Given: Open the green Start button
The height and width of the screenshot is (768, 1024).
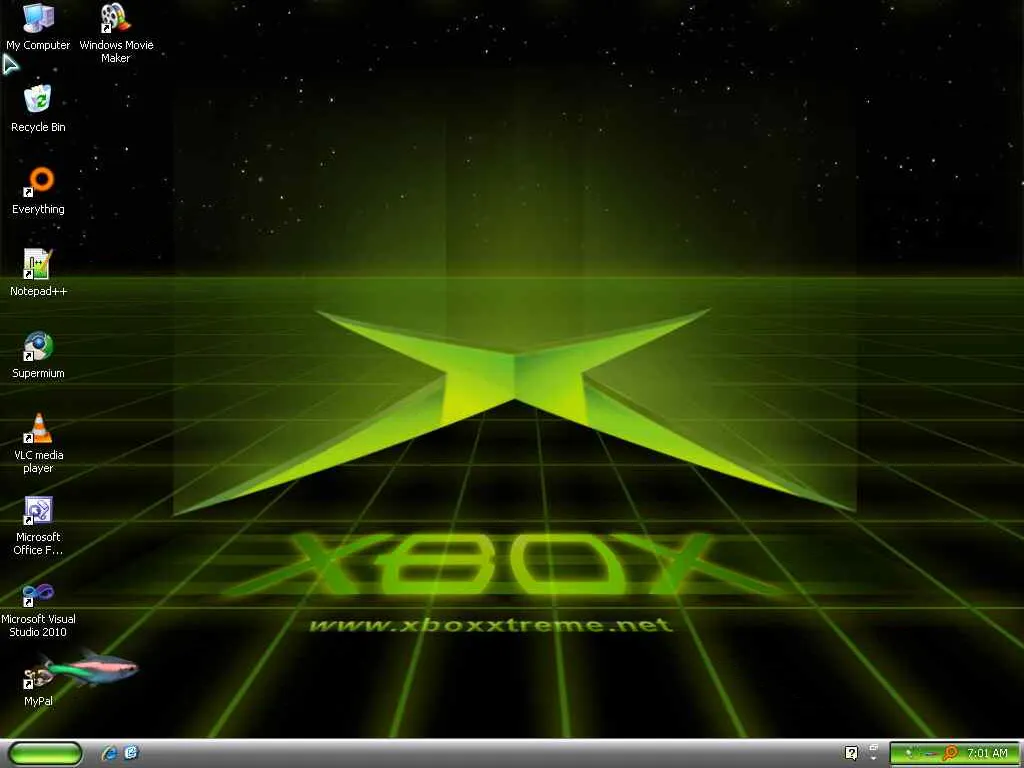Looking at the screenshot, I should pyautogui.click(x=46, y=753).
